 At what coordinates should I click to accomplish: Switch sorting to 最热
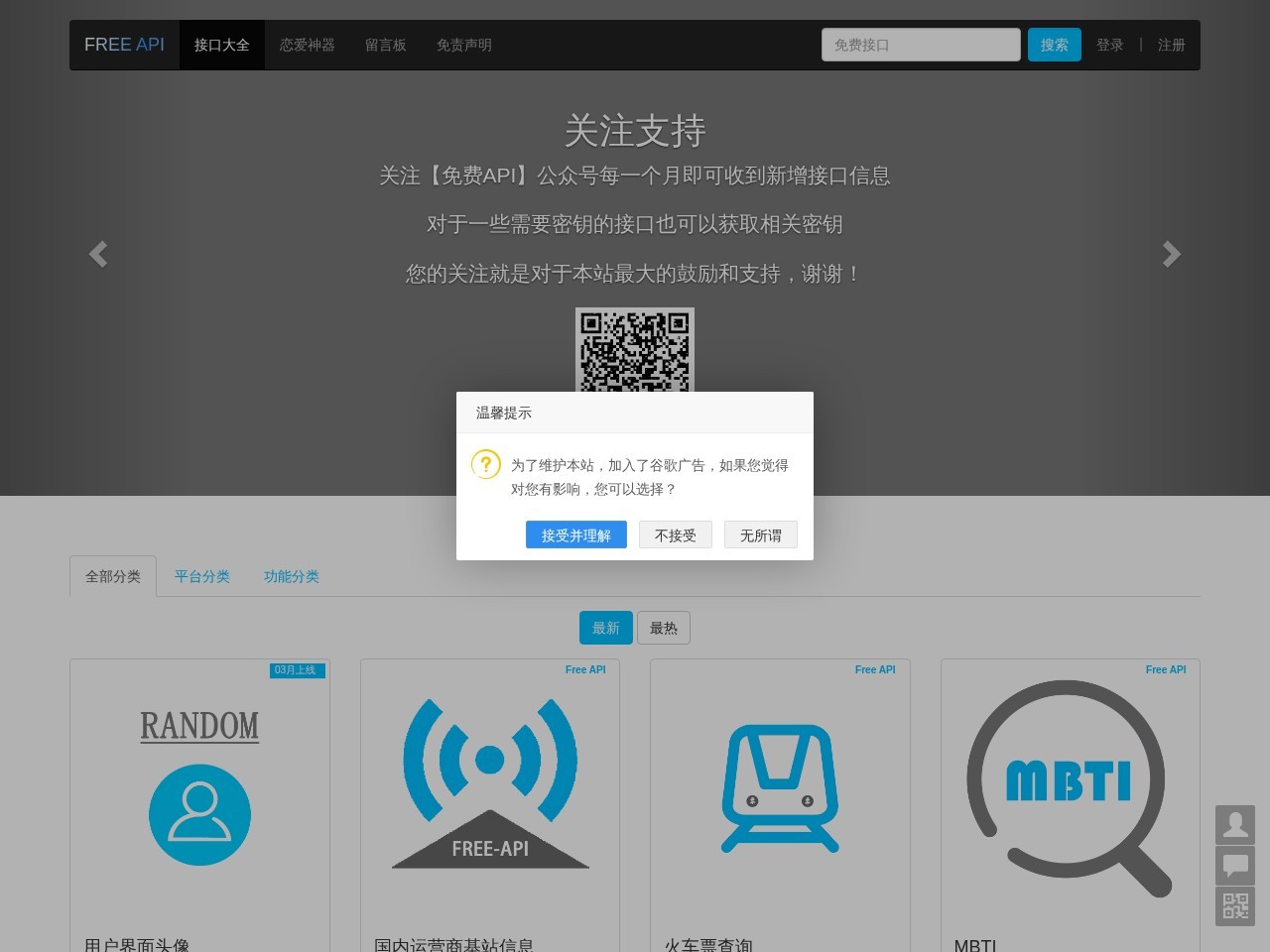[x=664, y=627]
